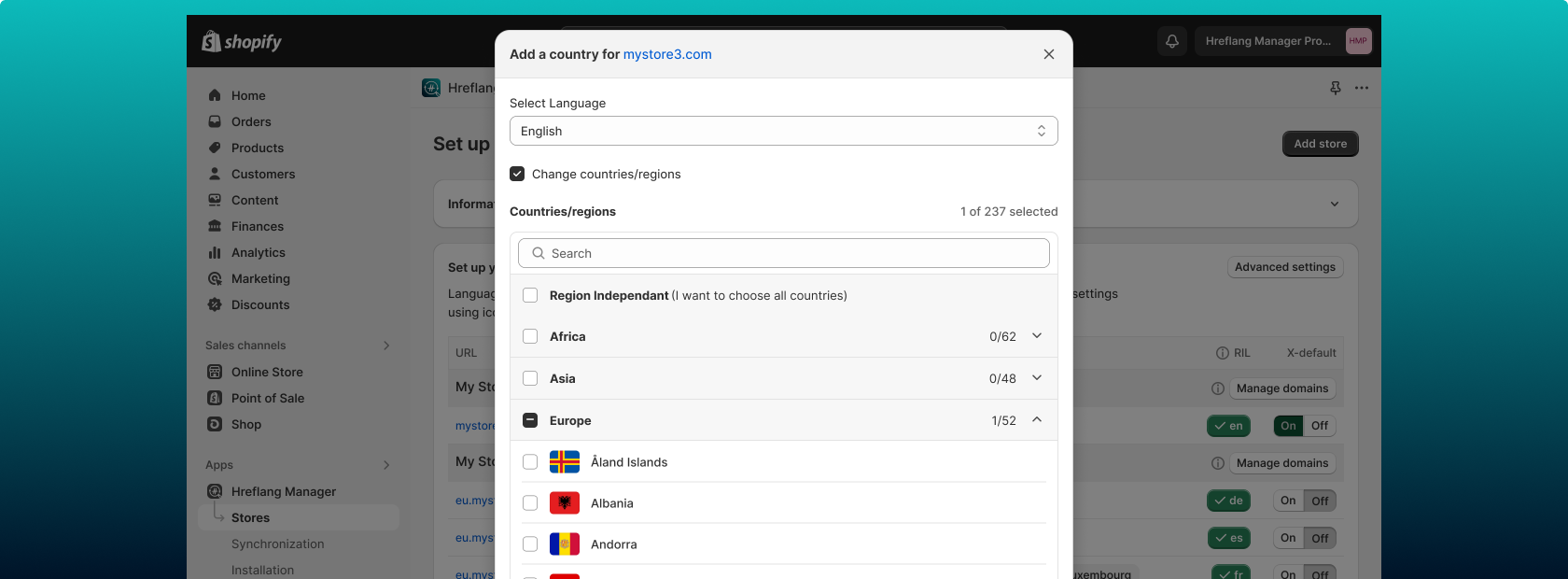This screenshot has height=579, width=1568.
Task: Open the Point of Sale channel
Action: coord(268,398)
